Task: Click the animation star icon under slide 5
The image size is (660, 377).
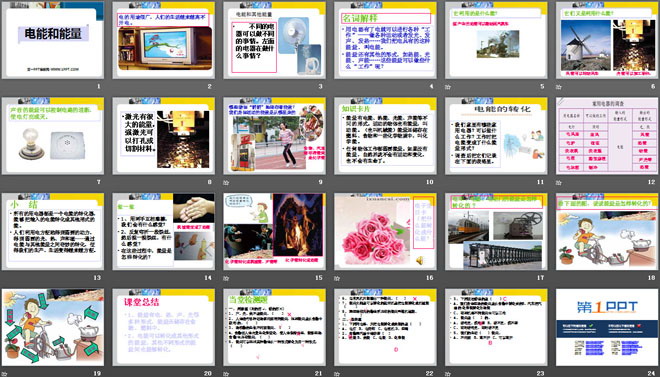Action: (x=448, y=87)
